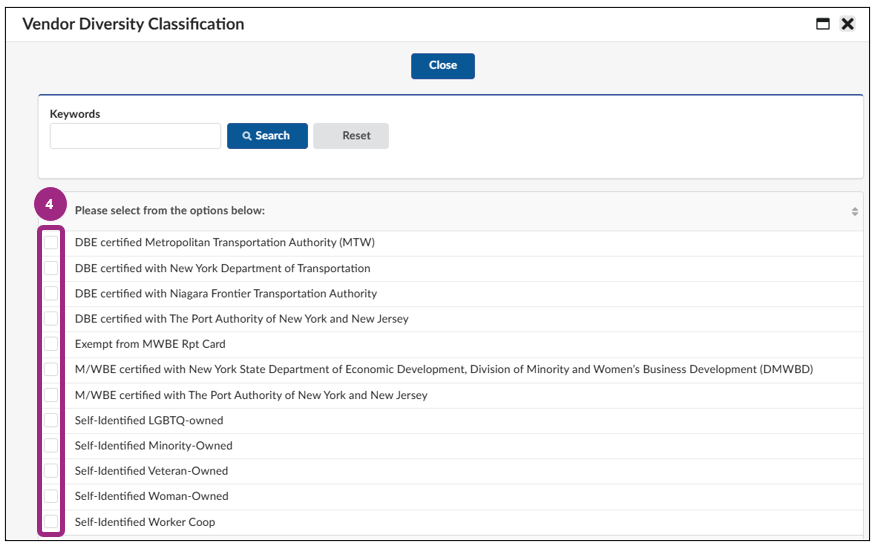This screenshot has width=878, height=548.
Task: Select the Self-Identified LGBTQ-owned checkbox
Action: tap(51, 420)
